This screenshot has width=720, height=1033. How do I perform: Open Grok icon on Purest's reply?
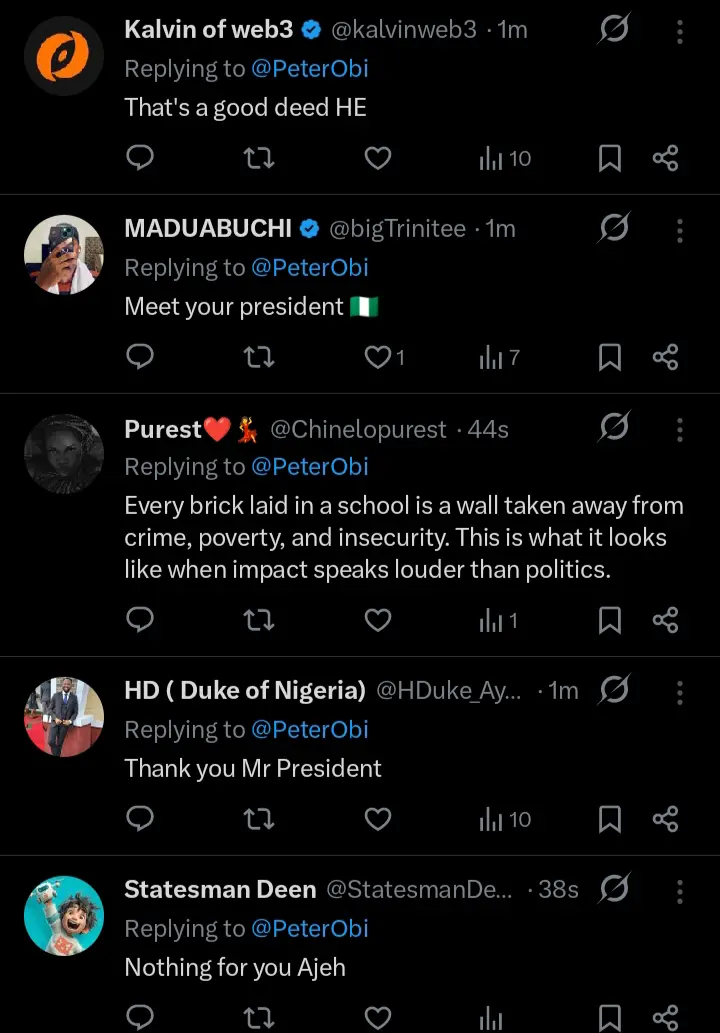[613, 429]
